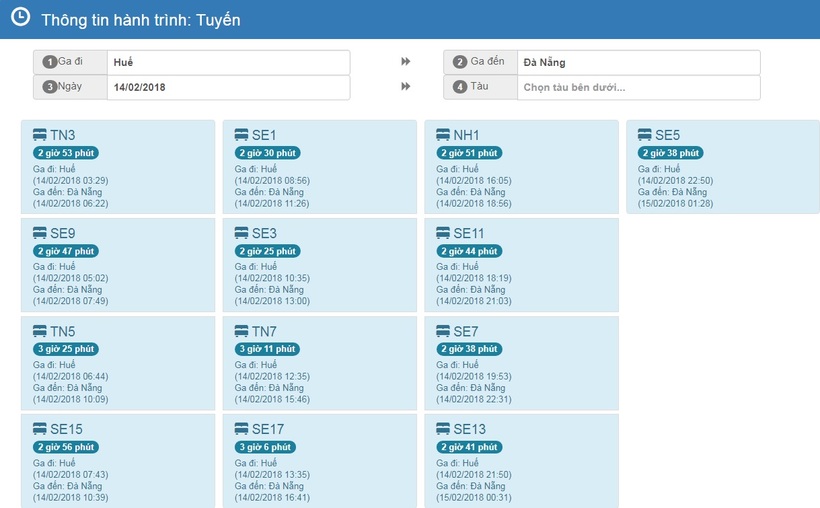Select the SE15 train title
Image resolution: width=820 pixels, height=508 pixels.
pos(66,429)
